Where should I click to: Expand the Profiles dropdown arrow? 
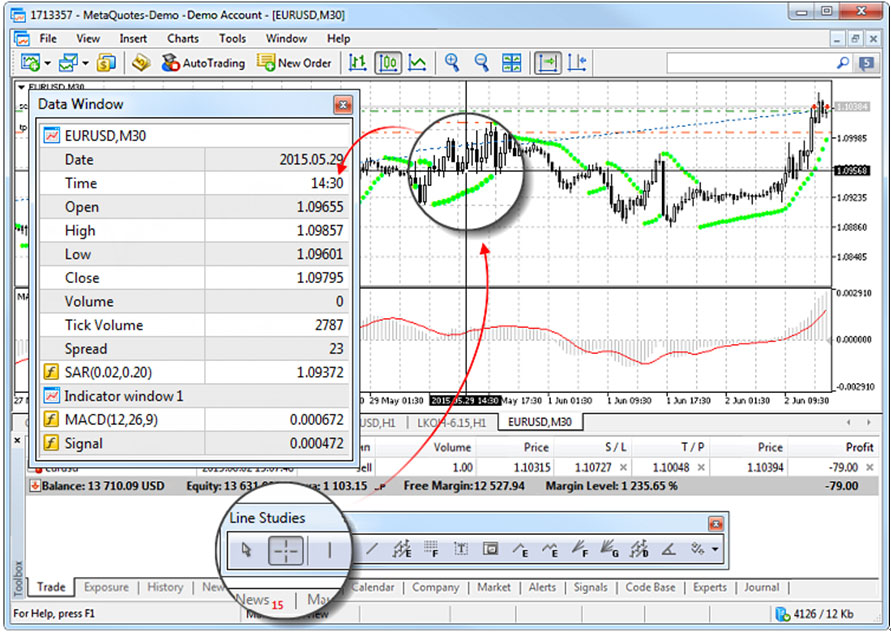click(85, 63)
